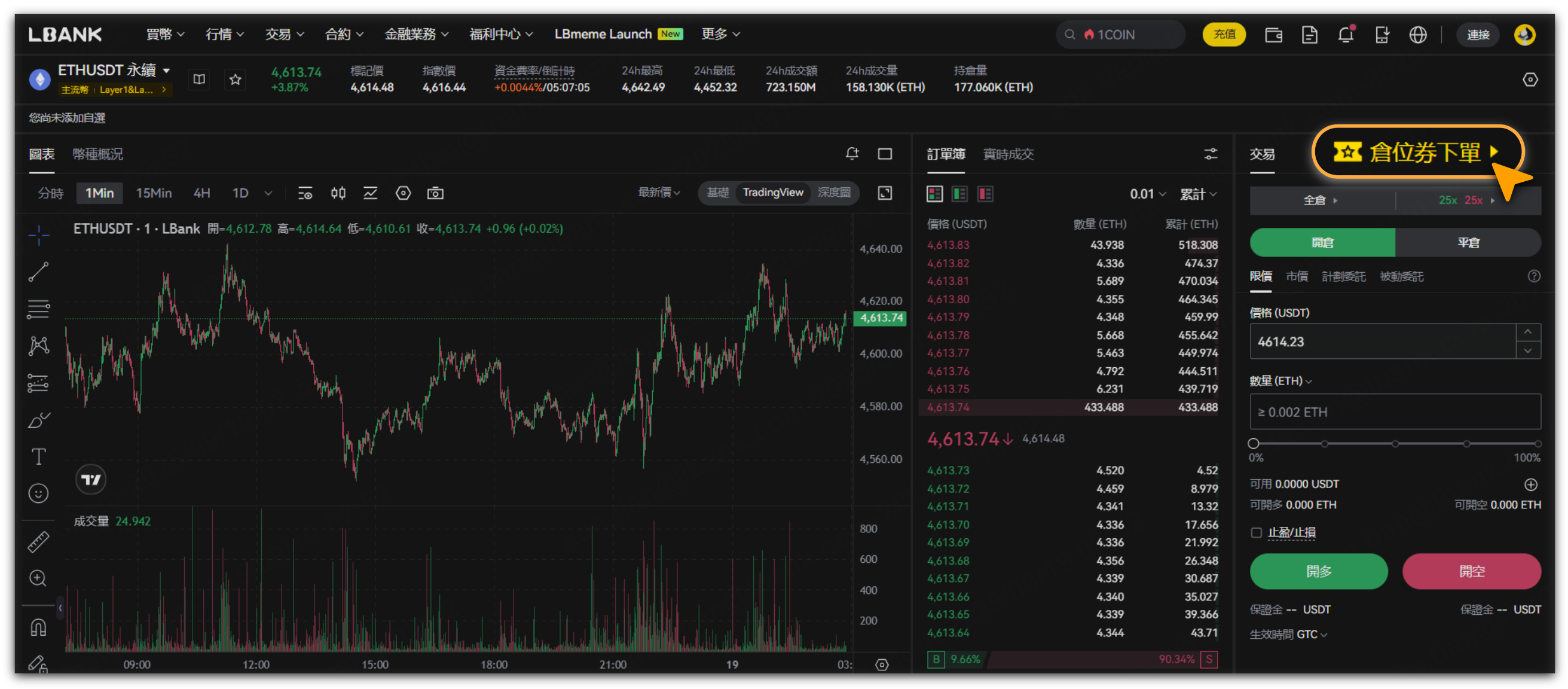
Task: Click the position size slider's 100% mark
Action: pyautogui.click(x=1537, y=444)
